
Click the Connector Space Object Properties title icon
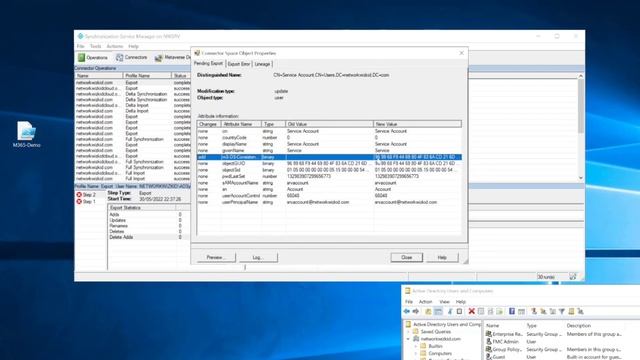coord(197,53)
